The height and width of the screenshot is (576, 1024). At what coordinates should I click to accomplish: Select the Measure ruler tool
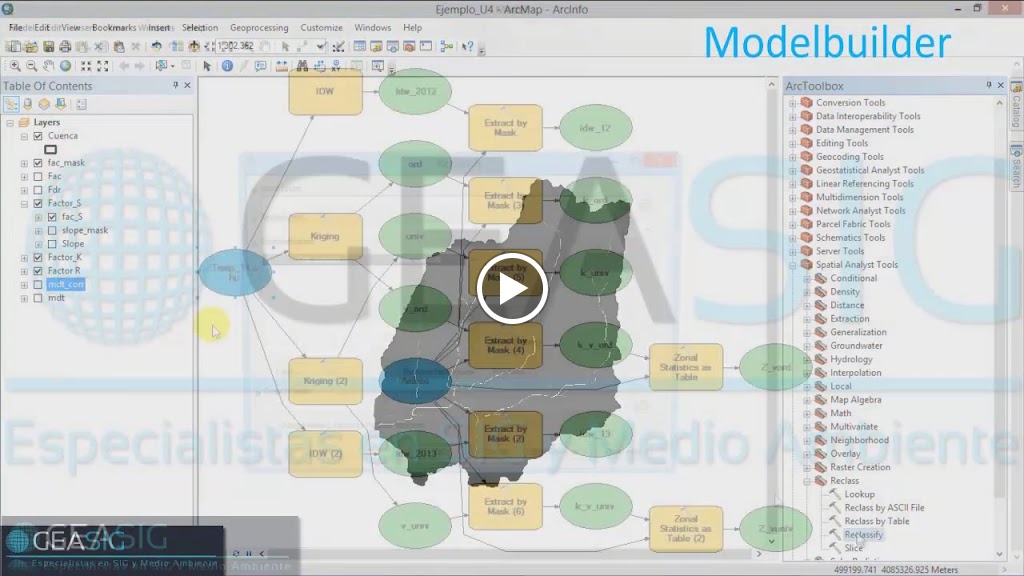tap(281, 66)
